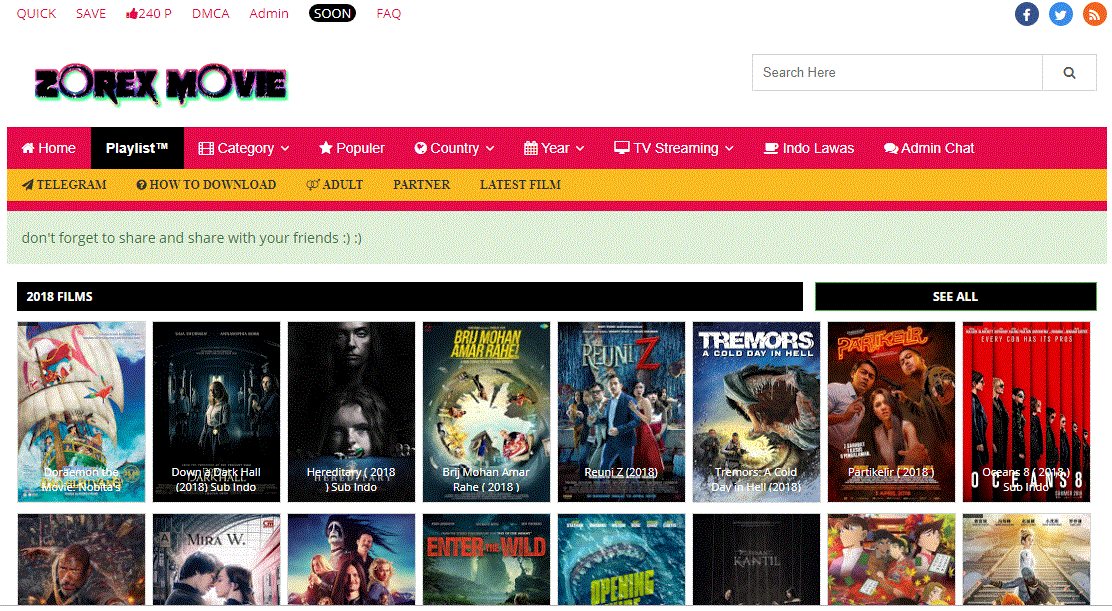1112x611 pixels.
Task: Open the Enter the Wild poster
Action: click(x=486, y=559)
